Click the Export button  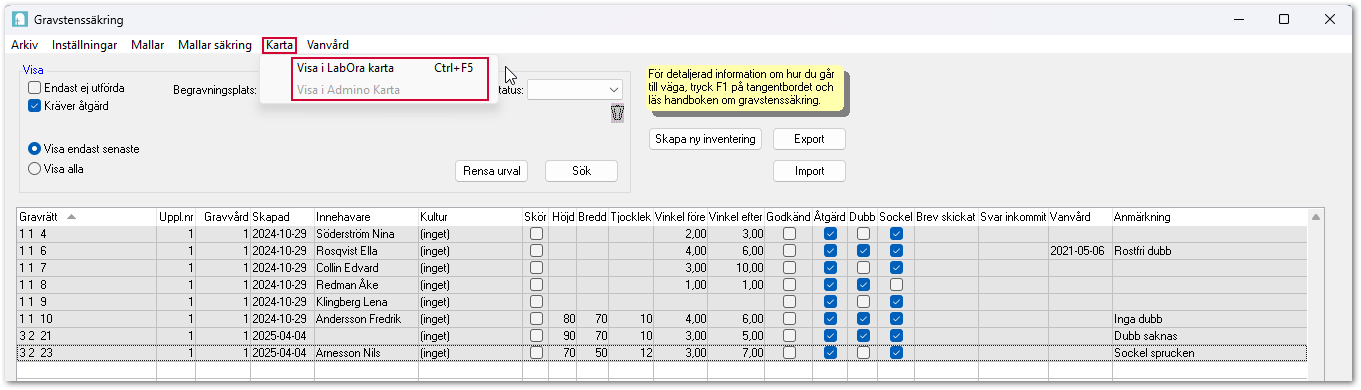809,139
